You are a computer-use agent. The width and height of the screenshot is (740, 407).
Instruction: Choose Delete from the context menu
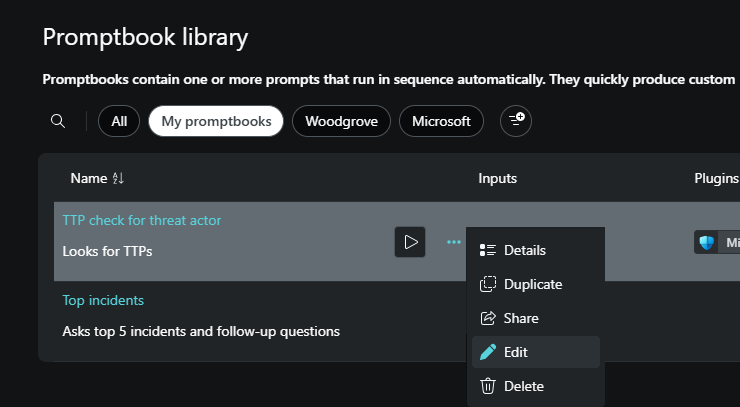[x=536, y=386]
